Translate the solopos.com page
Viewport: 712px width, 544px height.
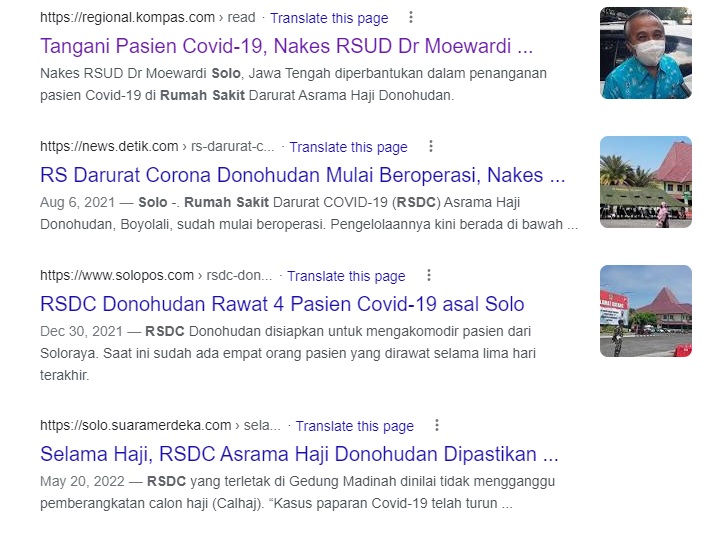[x=346, y=276]
